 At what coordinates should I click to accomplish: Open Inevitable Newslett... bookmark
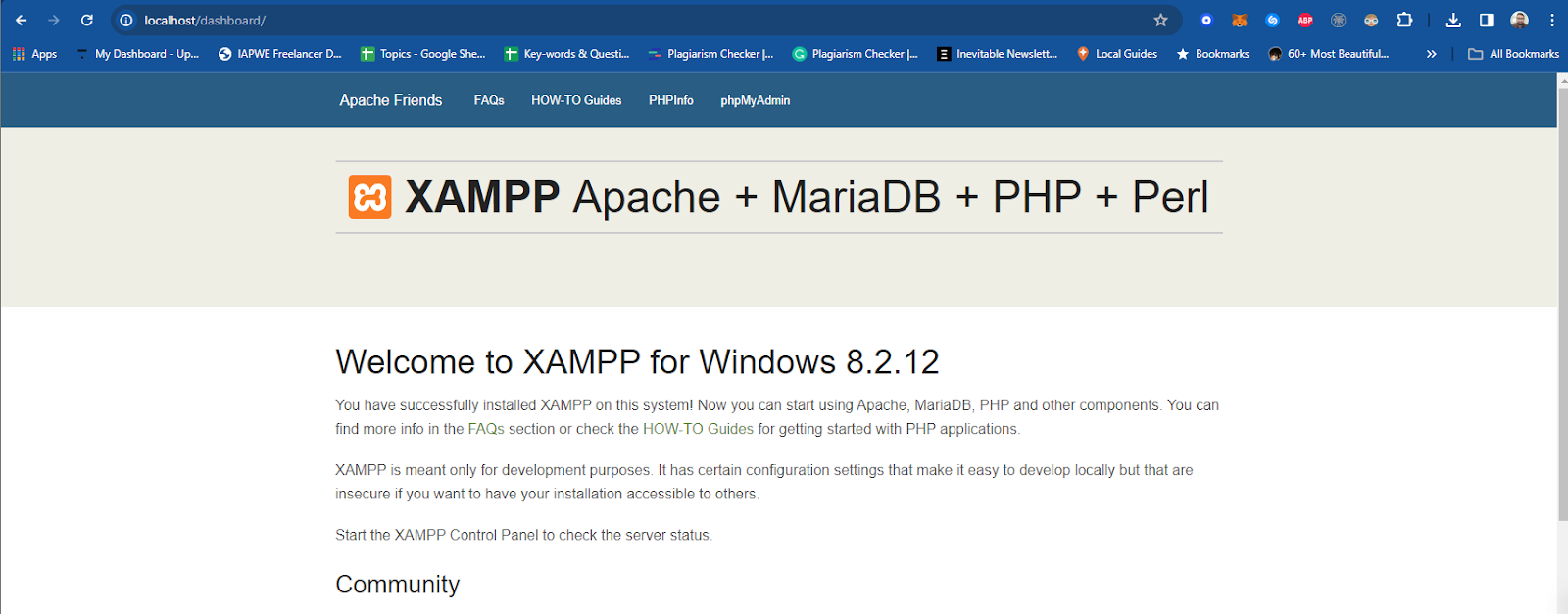point(998,54)
